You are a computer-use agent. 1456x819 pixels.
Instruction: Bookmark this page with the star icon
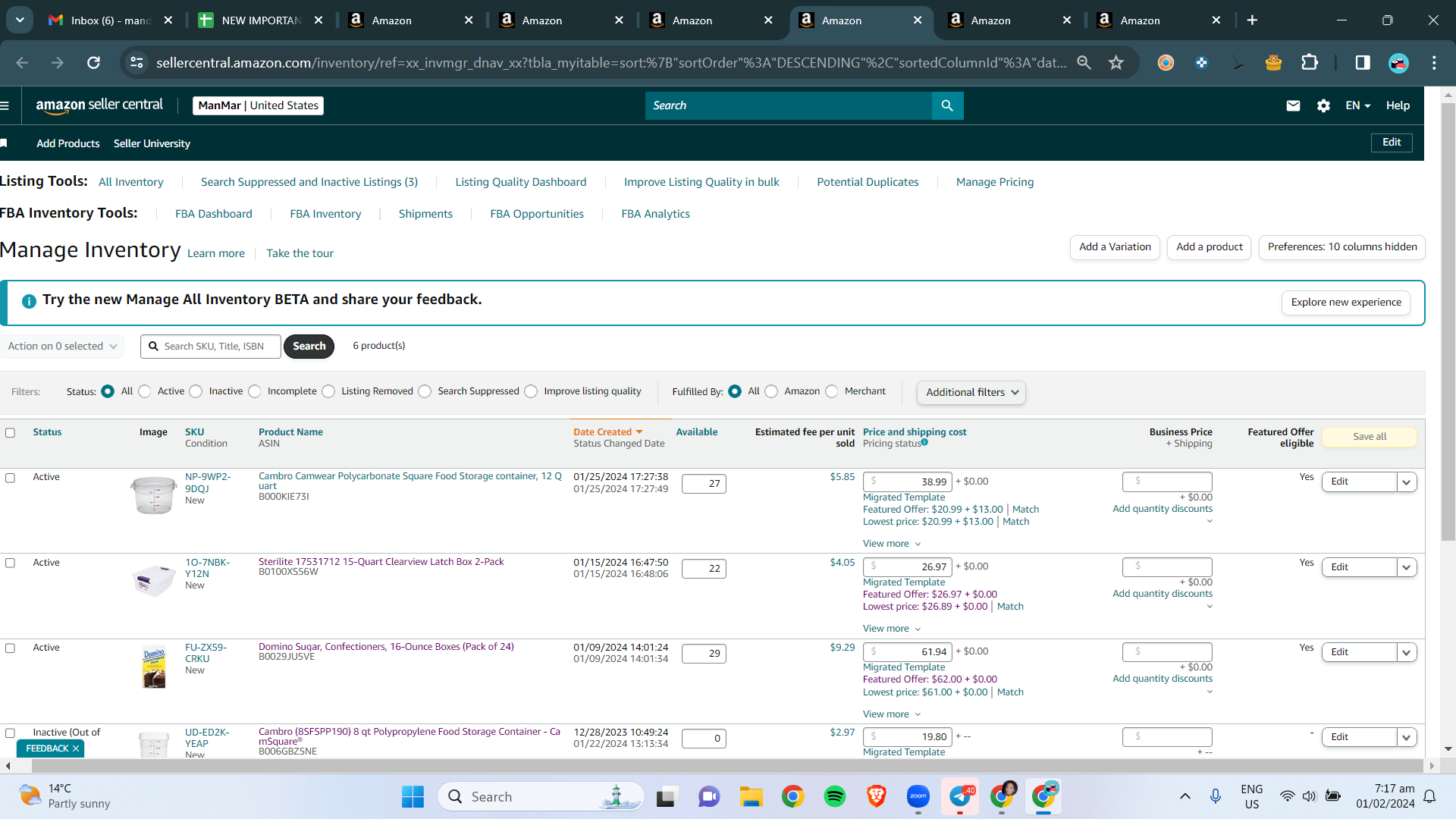pos(1116,63)
